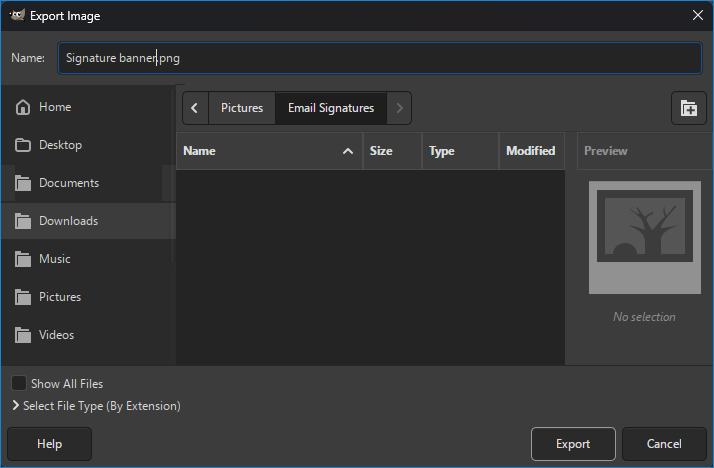Open Videos in the places sidebar
The image size is (714, 468).
coord(88,335)
